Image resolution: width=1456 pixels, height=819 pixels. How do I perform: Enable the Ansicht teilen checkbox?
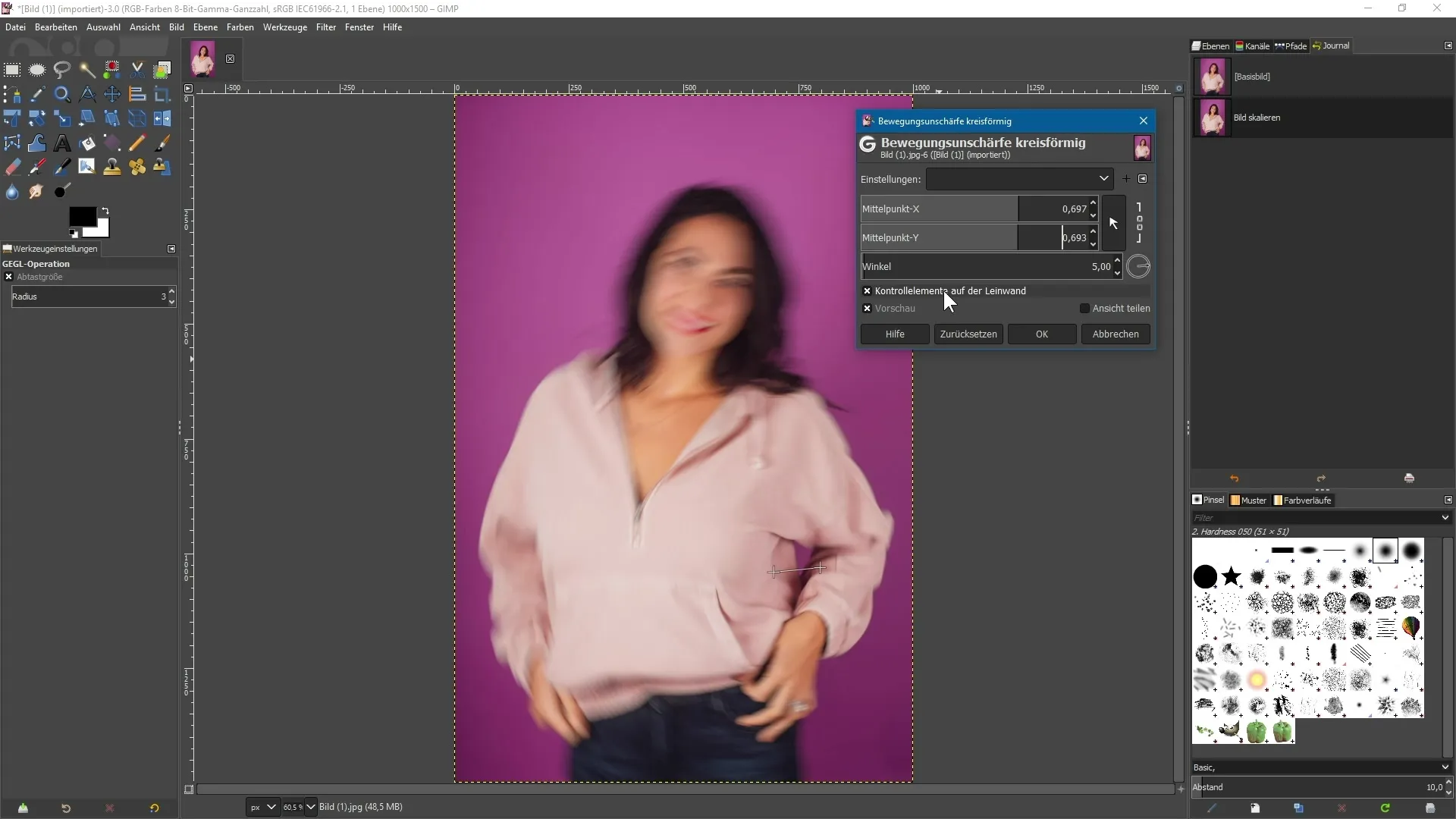click(1085, 309)
